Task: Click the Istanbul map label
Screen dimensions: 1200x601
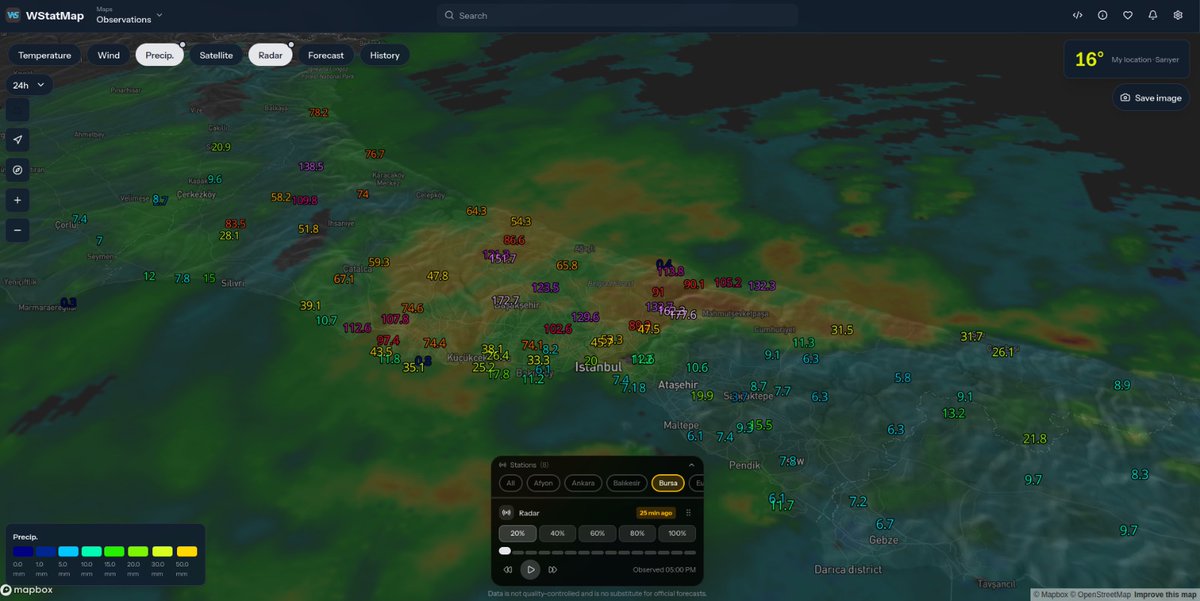Action: pos(599,368)
